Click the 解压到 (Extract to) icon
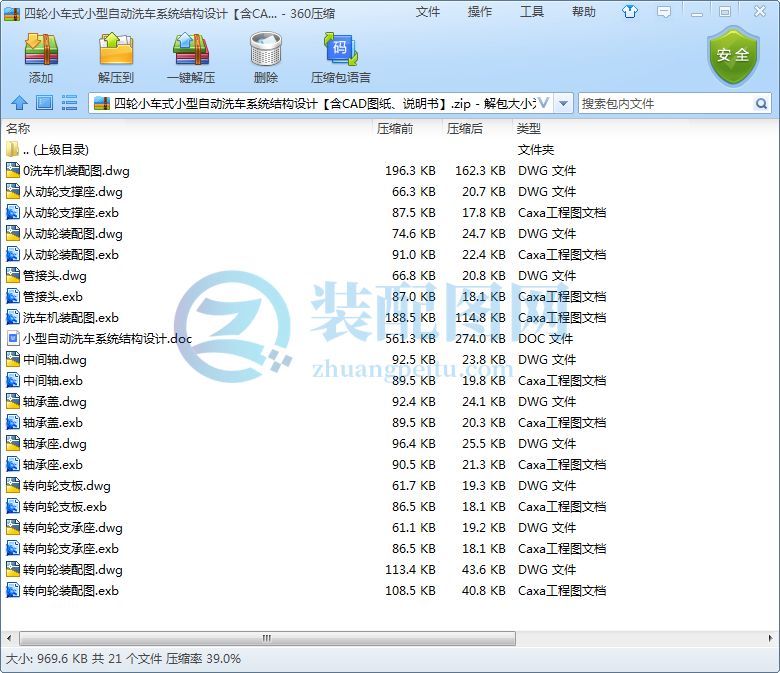 click(x=116, y=49)
